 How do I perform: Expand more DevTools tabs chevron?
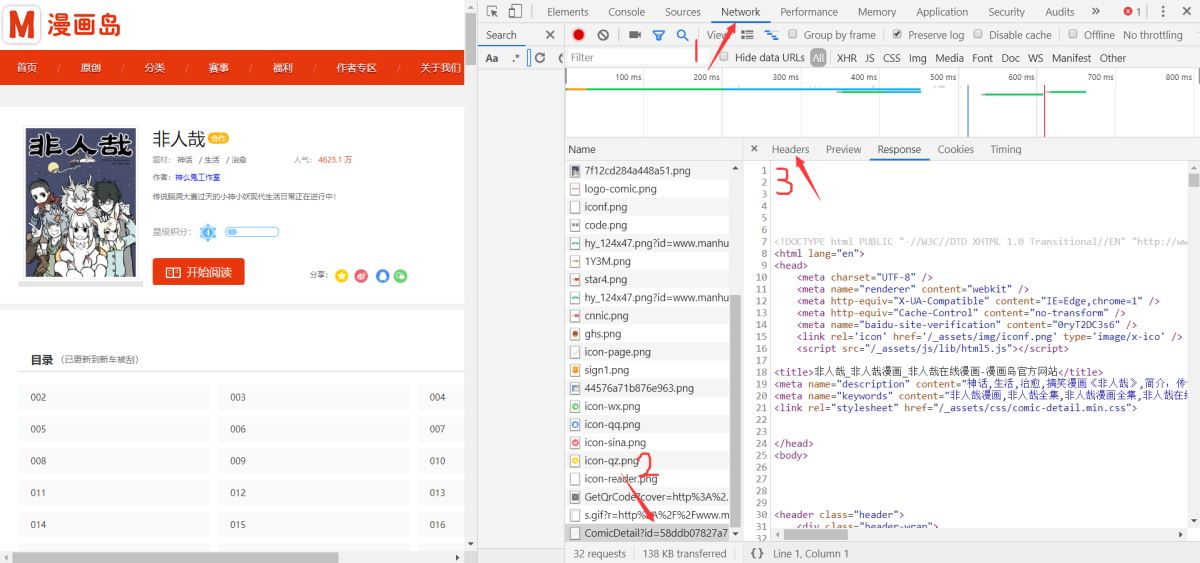(1096, 12)
